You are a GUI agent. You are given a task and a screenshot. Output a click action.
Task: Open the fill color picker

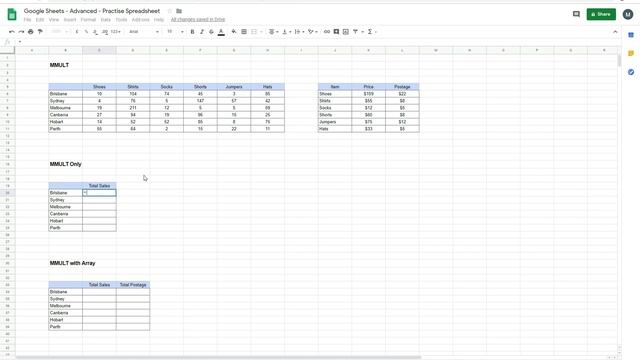(x=234, y=31)
